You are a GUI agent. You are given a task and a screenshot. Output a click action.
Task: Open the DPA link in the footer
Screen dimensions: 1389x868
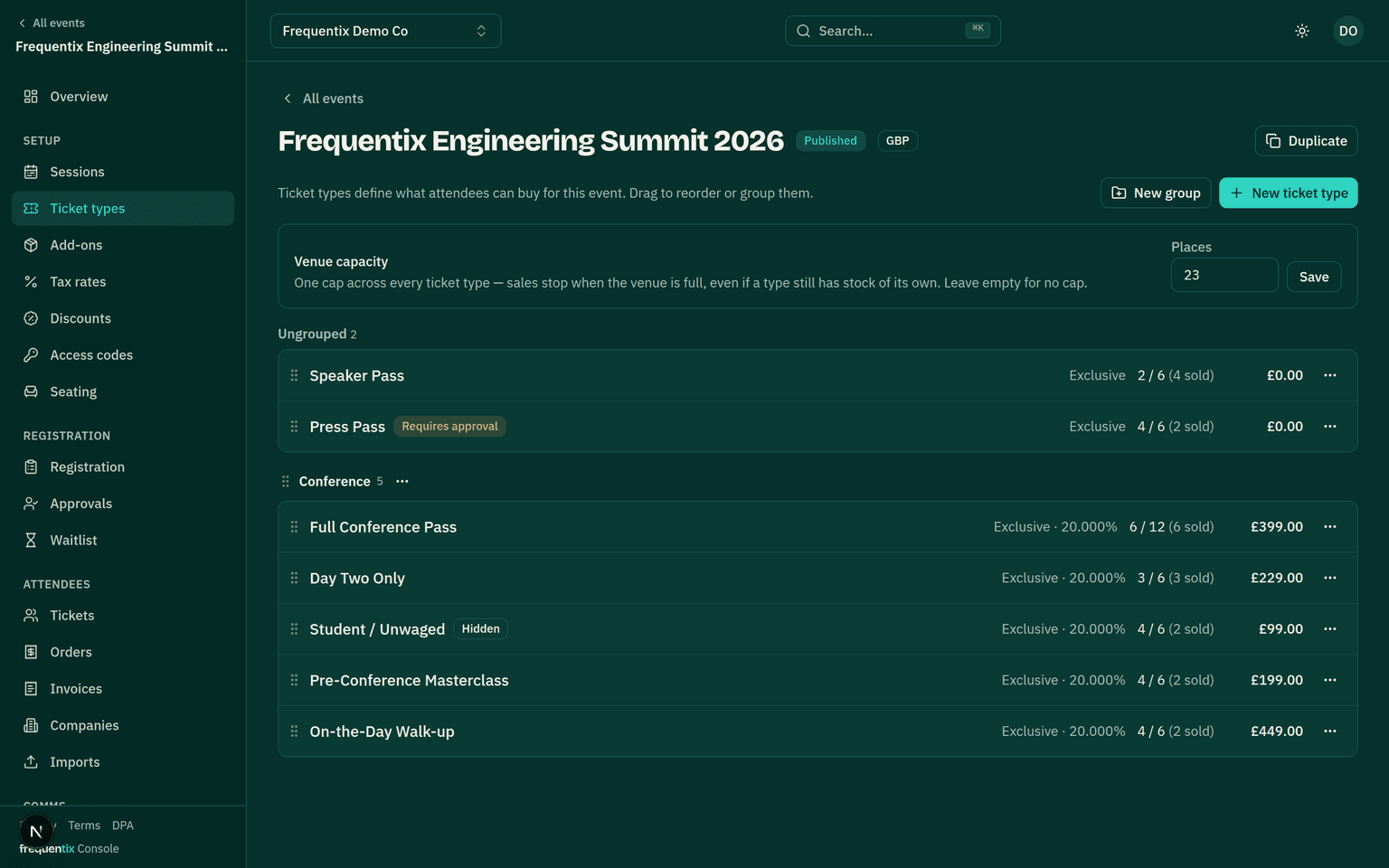[x=123, y=826]
